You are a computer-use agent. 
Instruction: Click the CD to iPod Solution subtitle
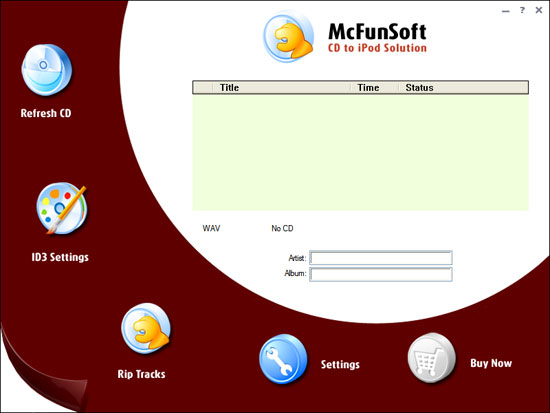pyautogui.click(x=377, y=48)
